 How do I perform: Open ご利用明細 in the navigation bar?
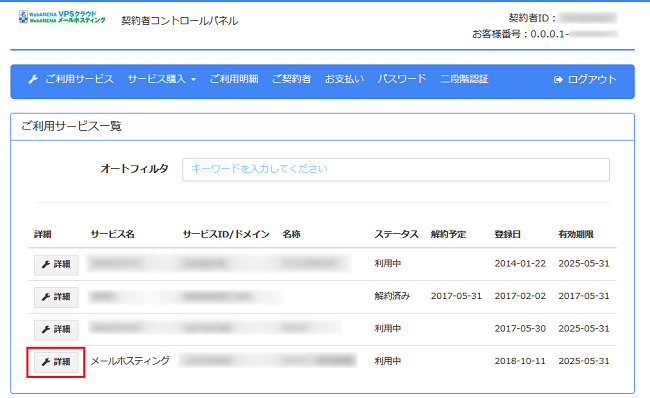[234, 79]
